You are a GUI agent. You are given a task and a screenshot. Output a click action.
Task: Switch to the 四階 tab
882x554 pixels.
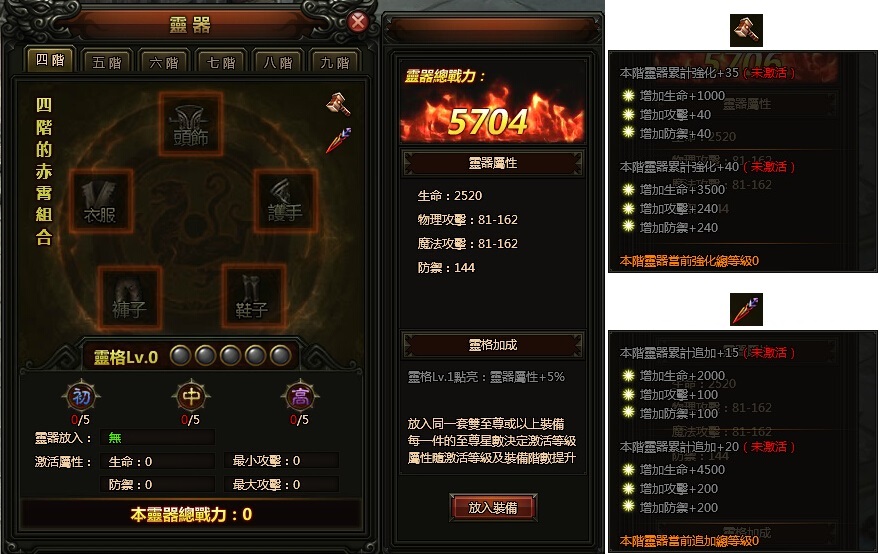(x=50, y=60)
